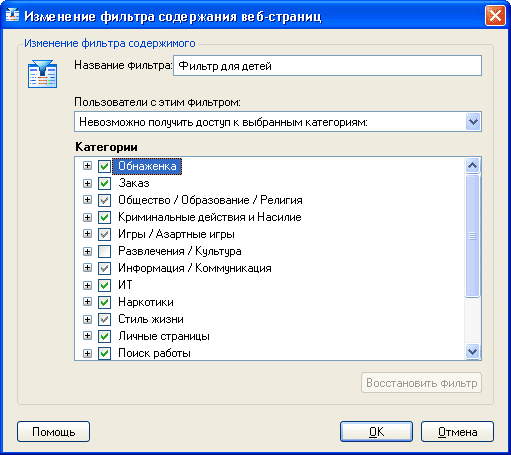
Task: Select Развлечения / Культура label
Action: [180, 251]
